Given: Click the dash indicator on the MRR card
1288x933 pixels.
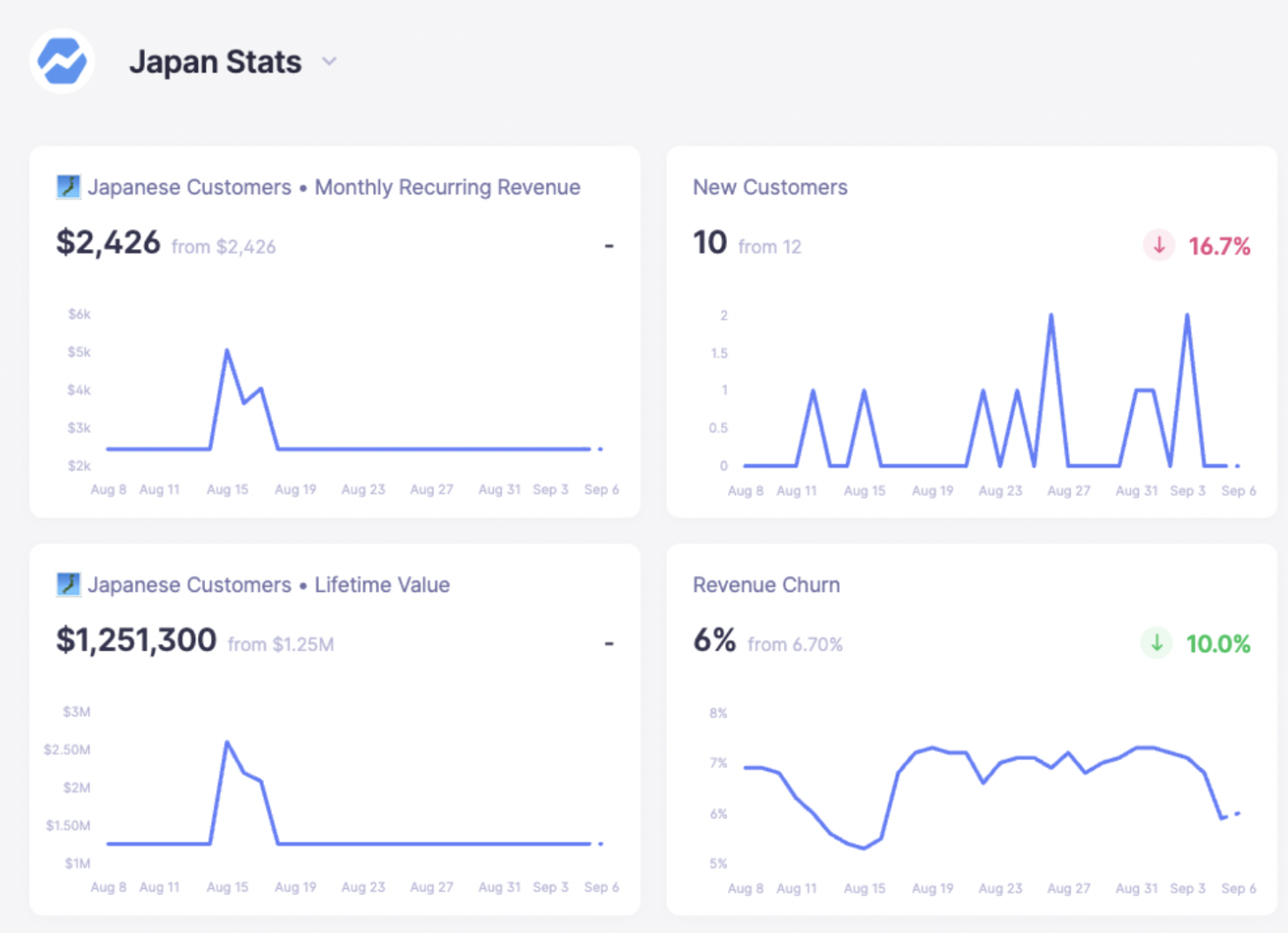Looking at the screenshot, I should coord(609,246).
